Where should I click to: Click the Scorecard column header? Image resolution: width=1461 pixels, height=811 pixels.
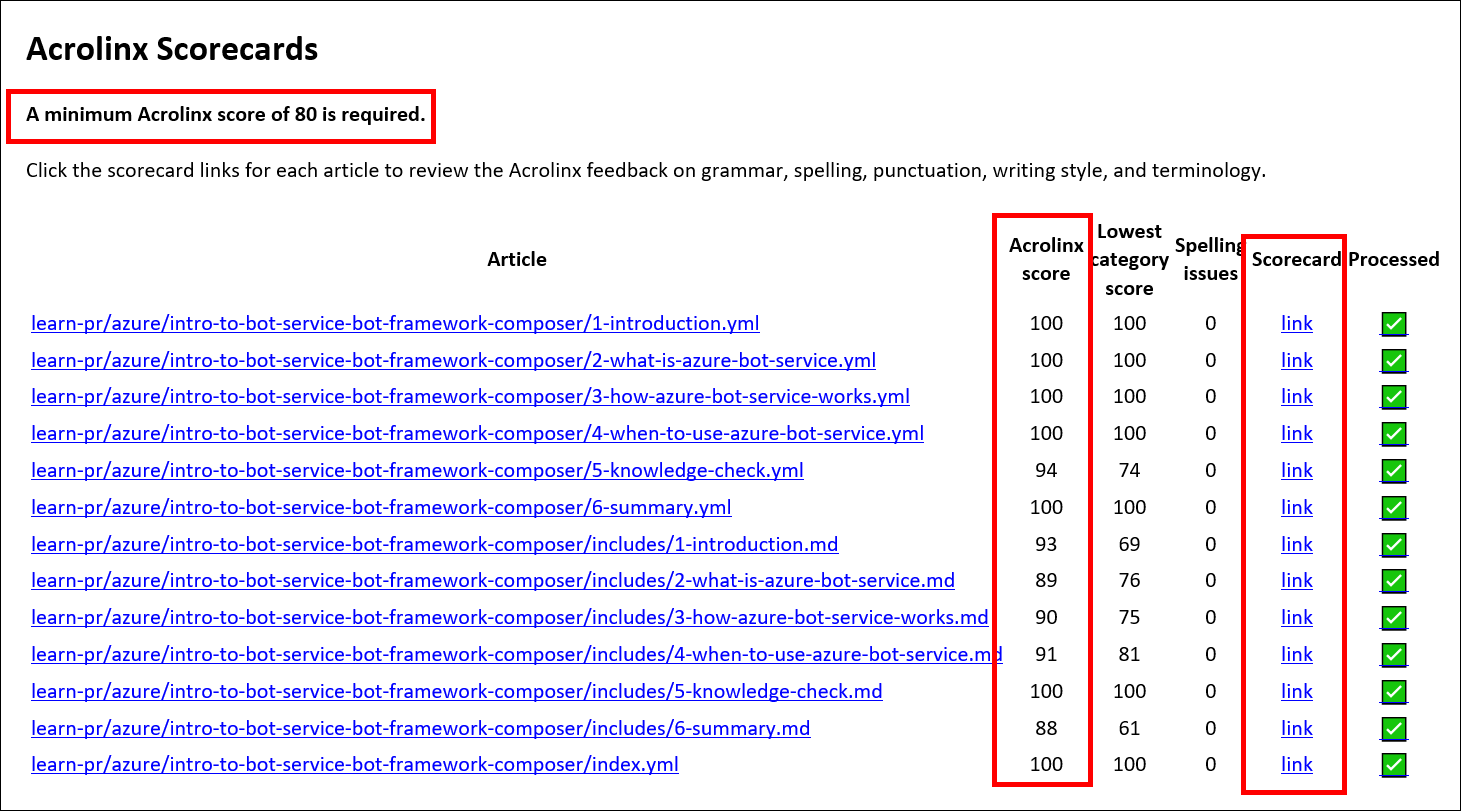(1296, 259)
